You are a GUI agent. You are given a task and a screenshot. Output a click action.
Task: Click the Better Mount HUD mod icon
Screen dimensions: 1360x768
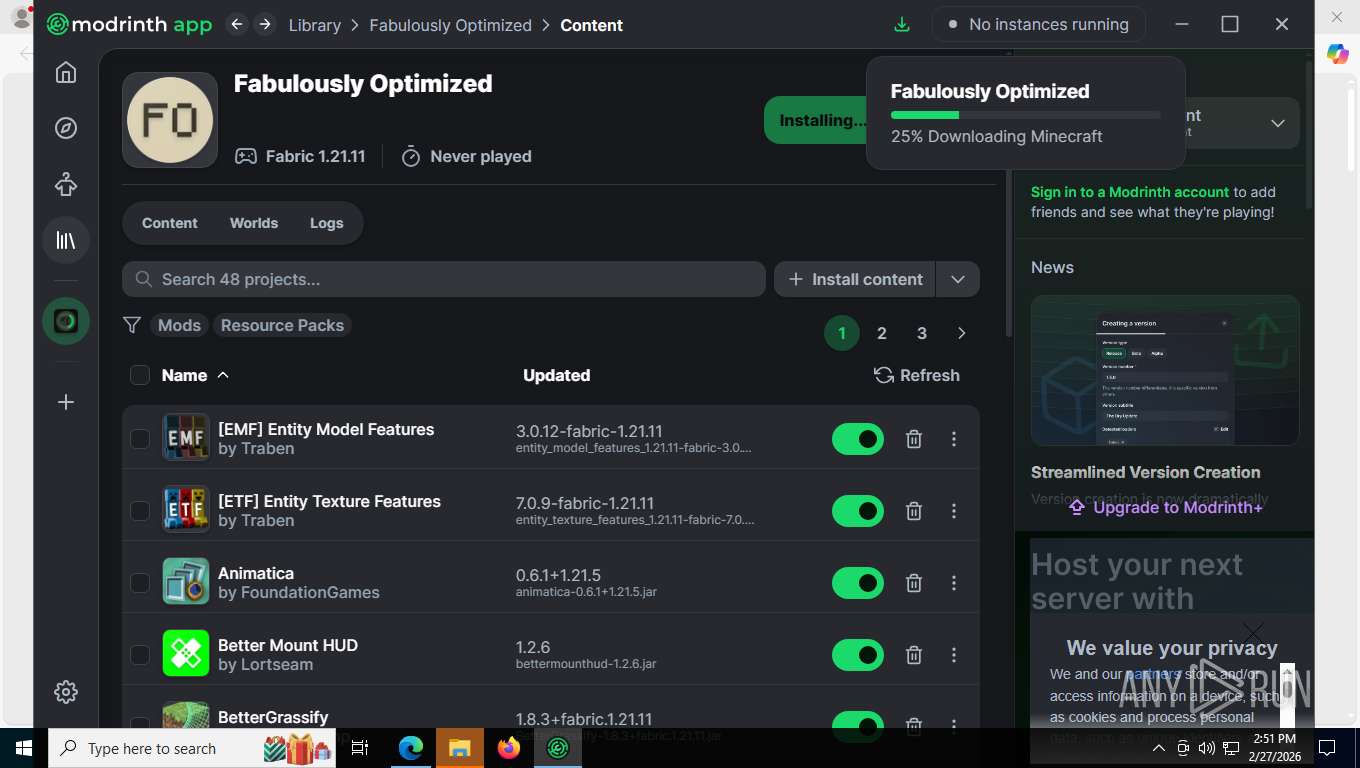[x=186, y=653]
